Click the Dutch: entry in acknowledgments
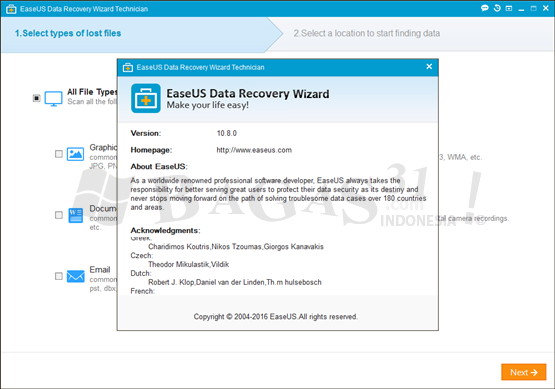This screenshot has height=389, width=555. (141, 273)
